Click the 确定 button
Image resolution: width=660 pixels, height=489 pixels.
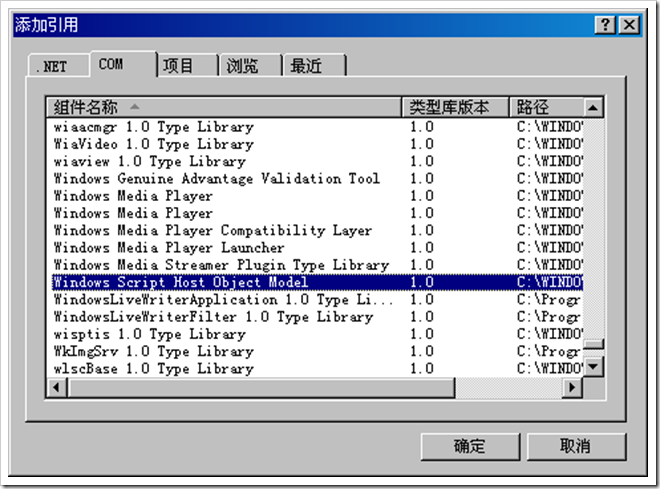[470, 446]
